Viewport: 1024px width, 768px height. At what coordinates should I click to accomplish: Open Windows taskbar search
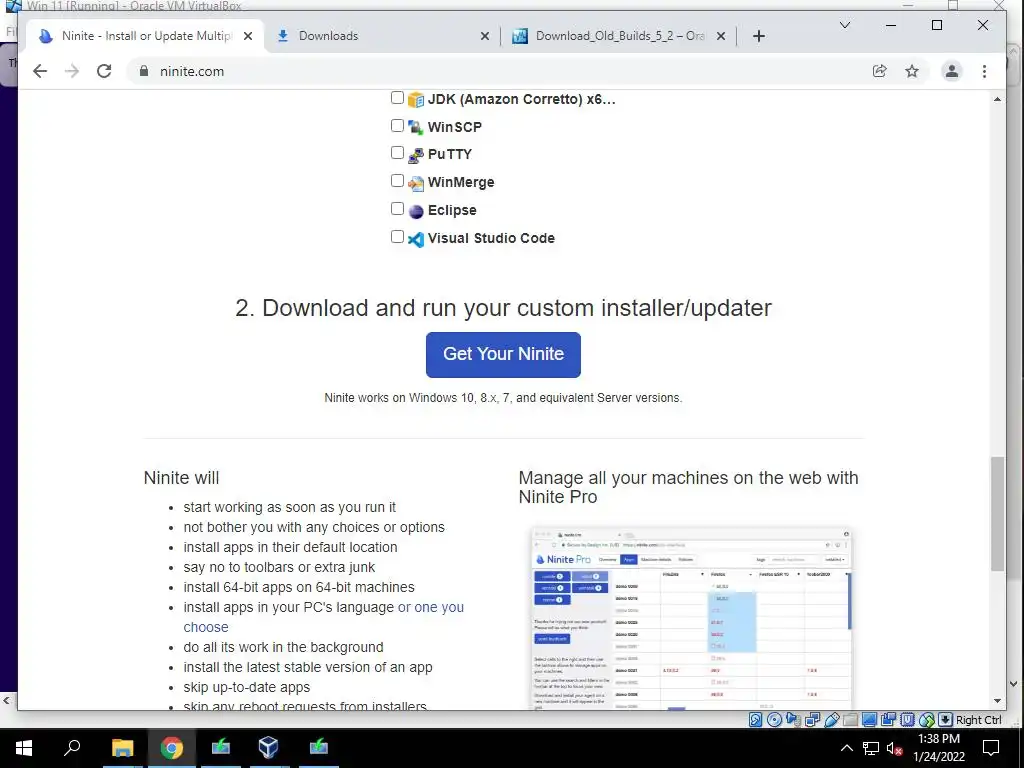point(72,748)
